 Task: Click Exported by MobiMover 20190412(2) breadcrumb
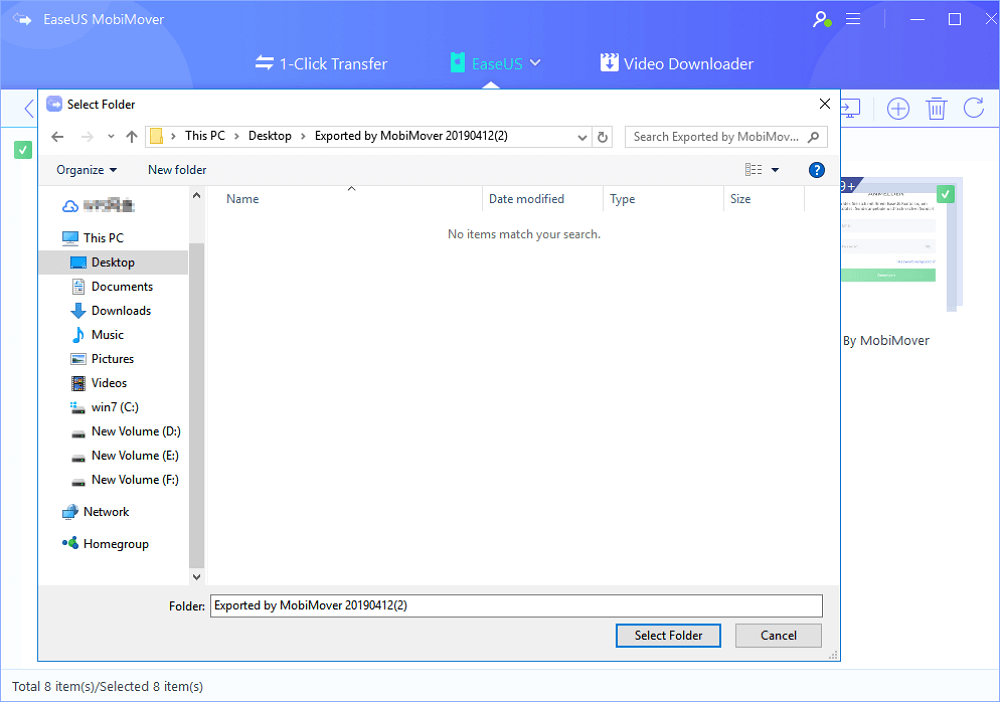point(411,136)
